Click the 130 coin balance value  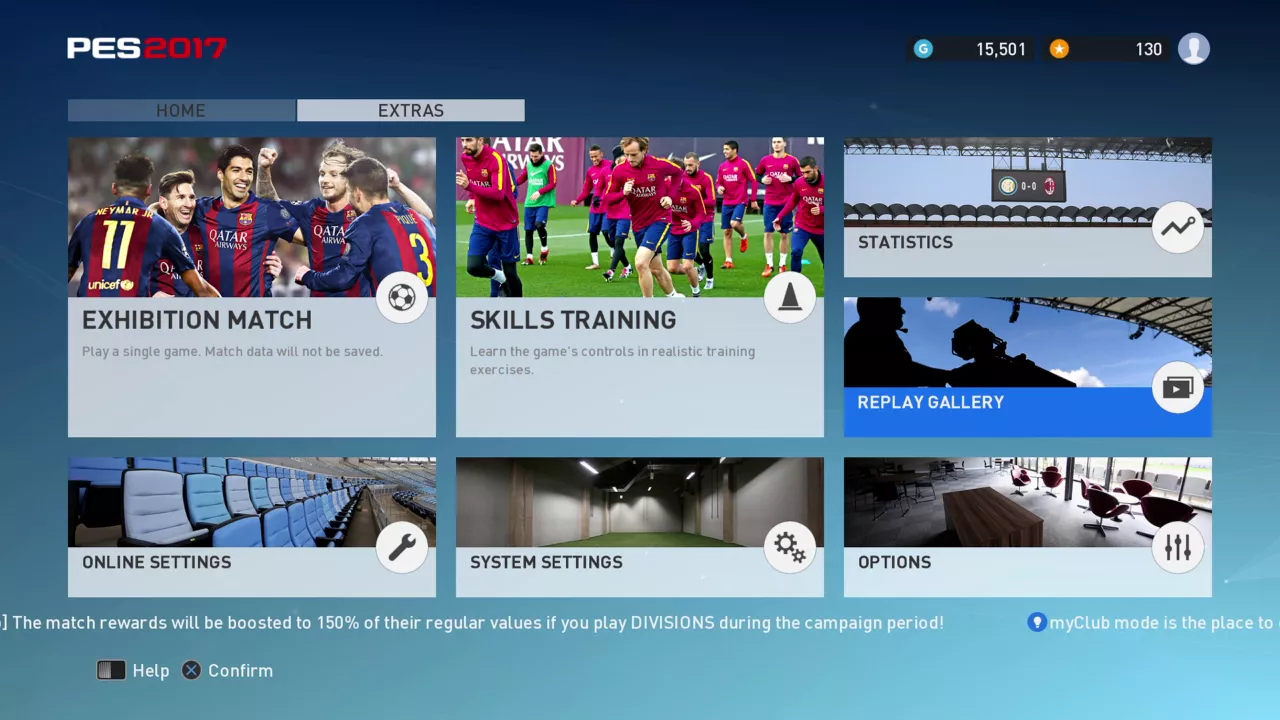click(1149, 49)
